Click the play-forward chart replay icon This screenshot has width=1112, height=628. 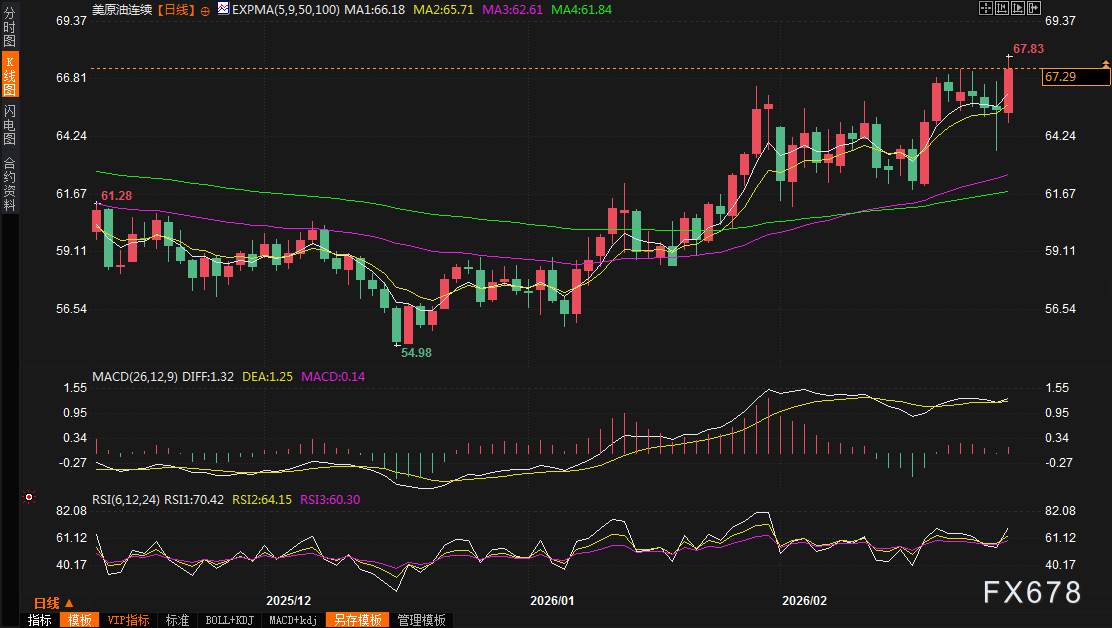point(1019,8)
